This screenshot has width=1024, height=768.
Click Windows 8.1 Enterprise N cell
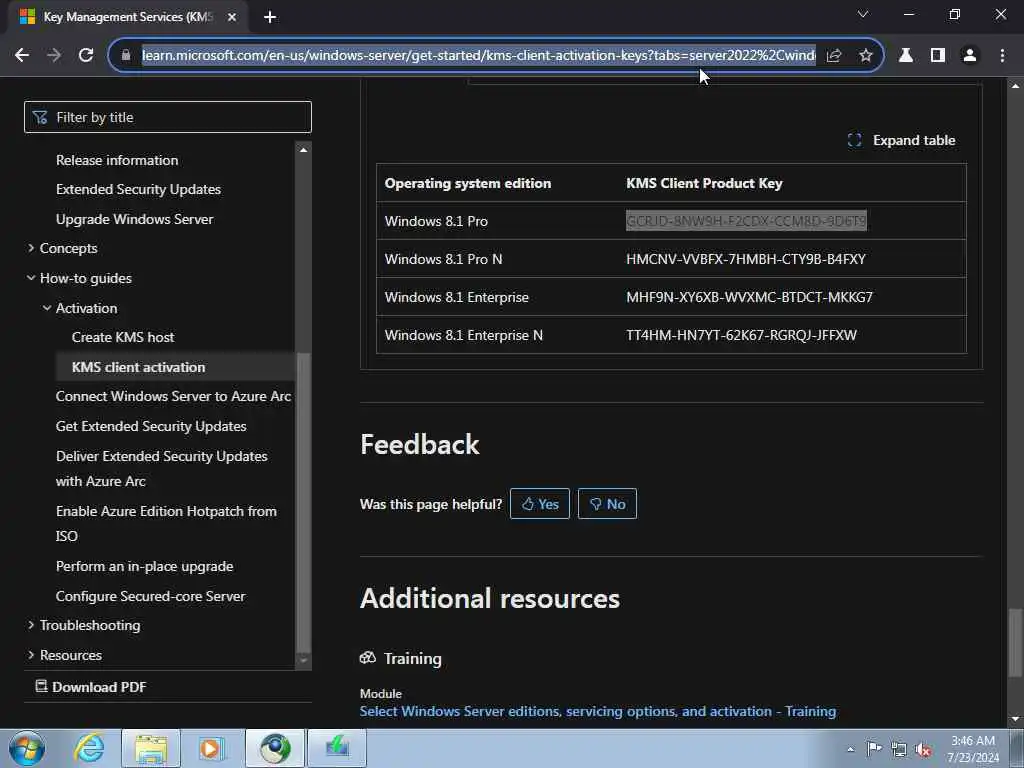[x=464, y=335]
